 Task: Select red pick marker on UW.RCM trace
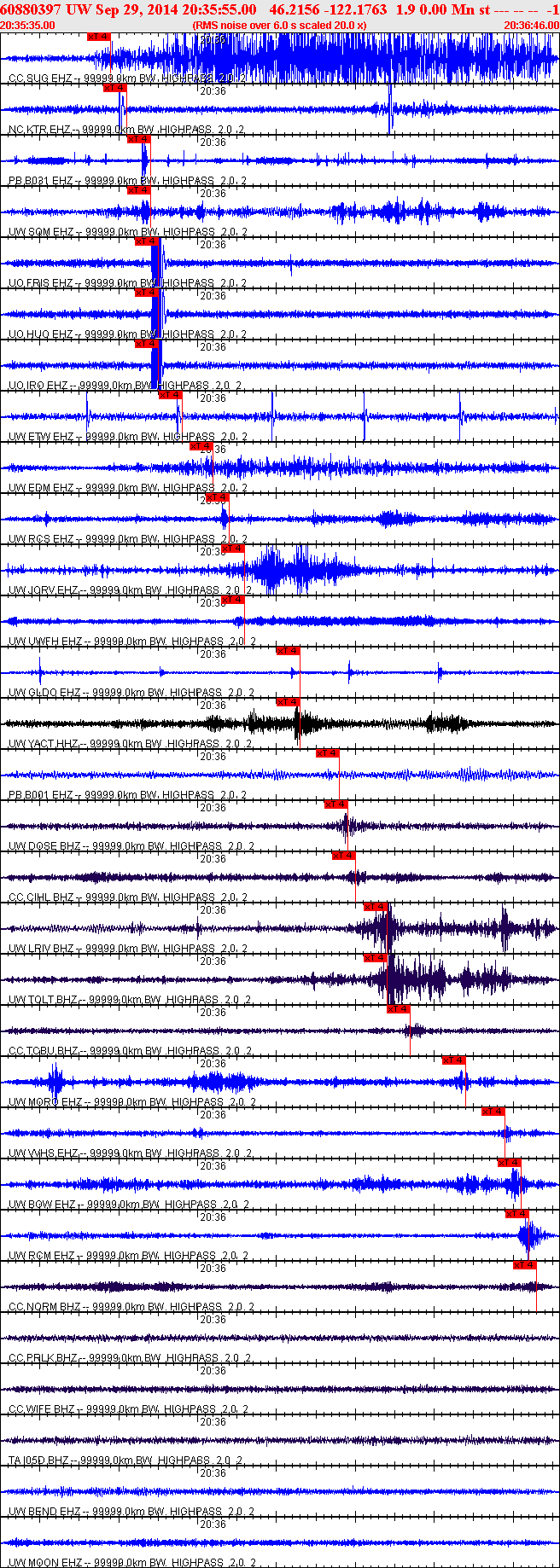tap(516, 1214)
